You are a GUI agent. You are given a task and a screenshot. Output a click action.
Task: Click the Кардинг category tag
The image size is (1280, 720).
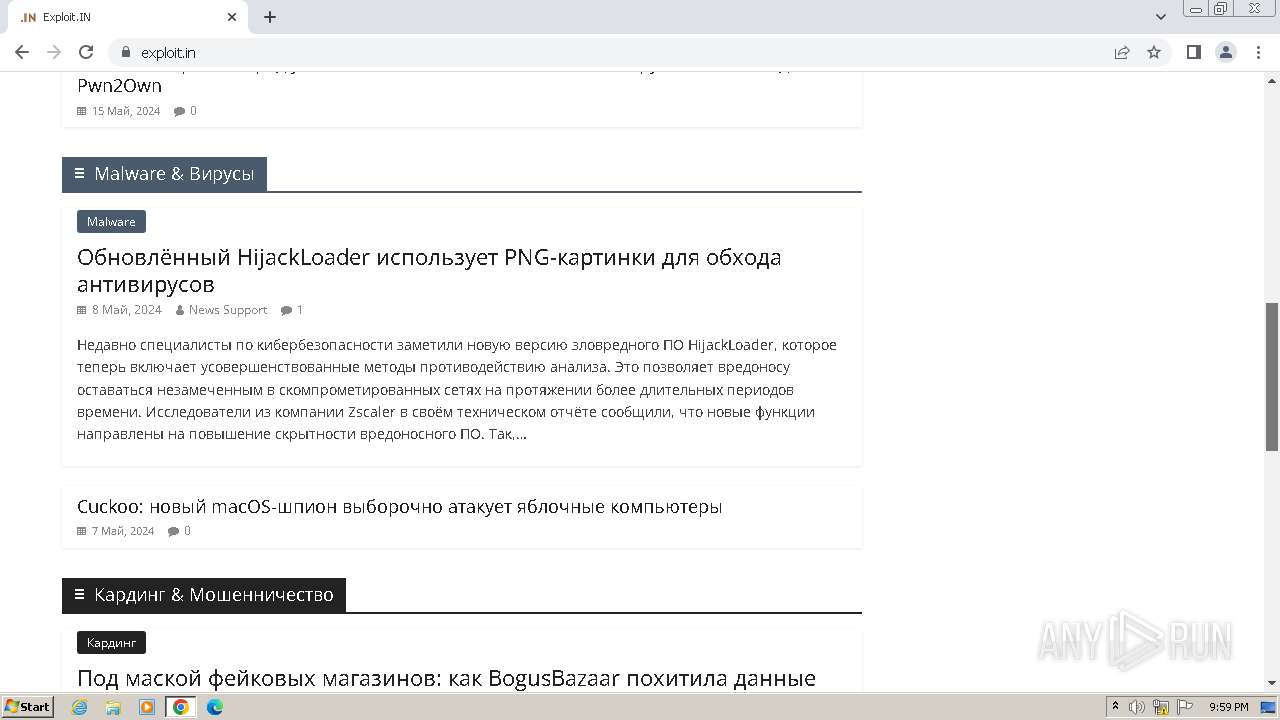pos(111,642)
